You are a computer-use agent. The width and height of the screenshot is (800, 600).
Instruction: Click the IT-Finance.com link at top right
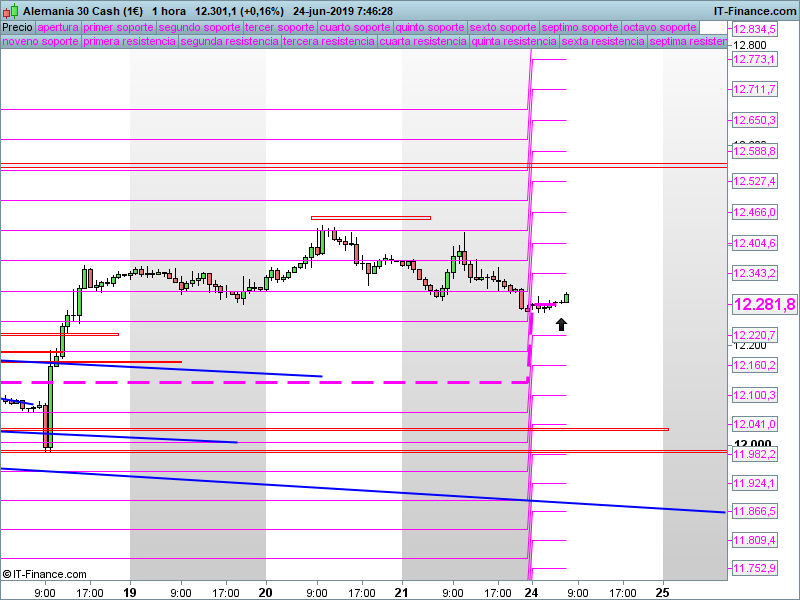click(x=754, y=10)
